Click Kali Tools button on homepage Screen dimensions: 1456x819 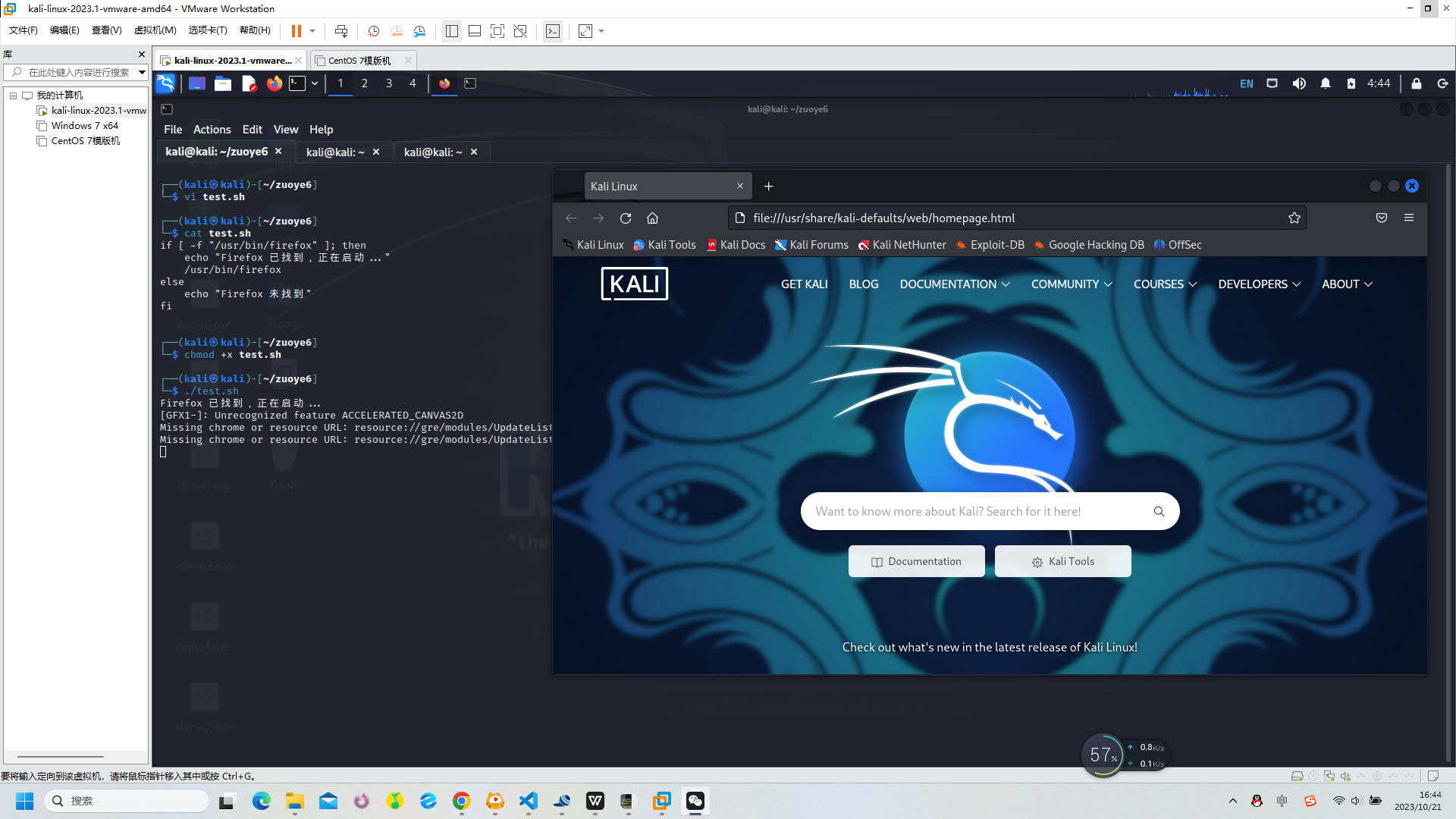coord(1062,562)
